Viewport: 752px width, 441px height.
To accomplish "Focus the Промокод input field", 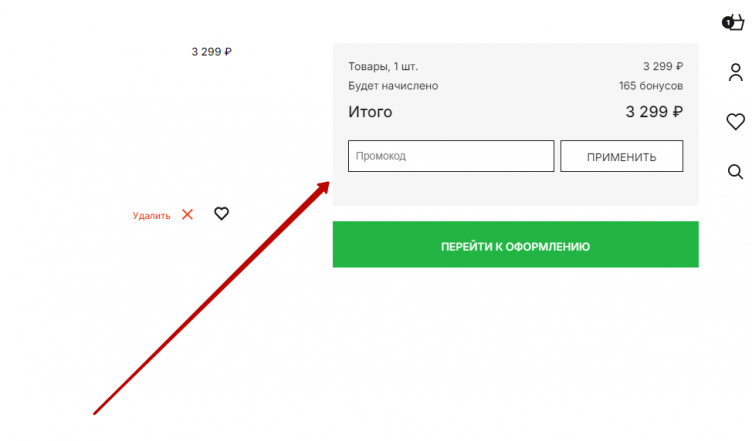I will click(x=451, y=156).
